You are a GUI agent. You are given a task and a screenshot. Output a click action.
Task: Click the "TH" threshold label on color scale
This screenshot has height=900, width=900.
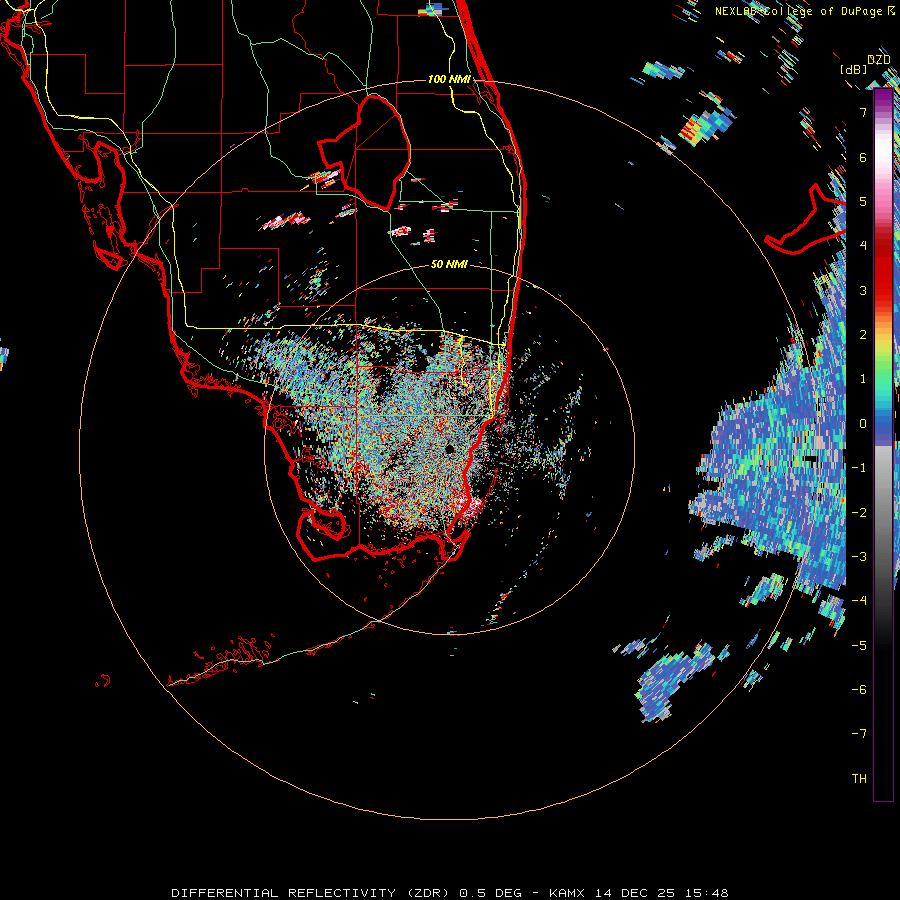(x=859, y=779)
